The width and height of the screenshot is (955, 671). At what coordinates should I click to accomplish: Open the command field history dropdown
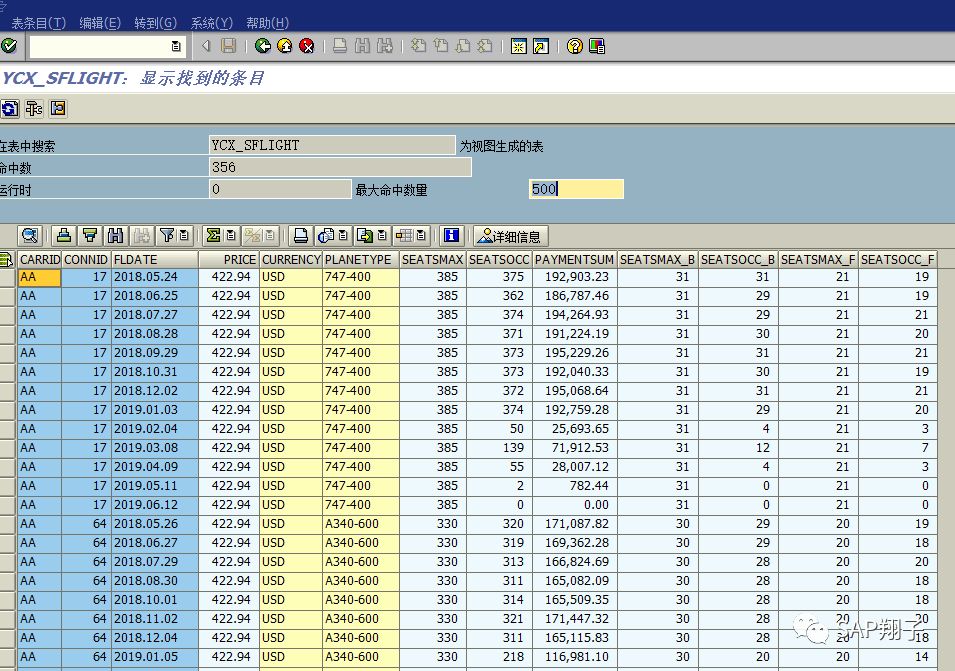pos(176,46)
